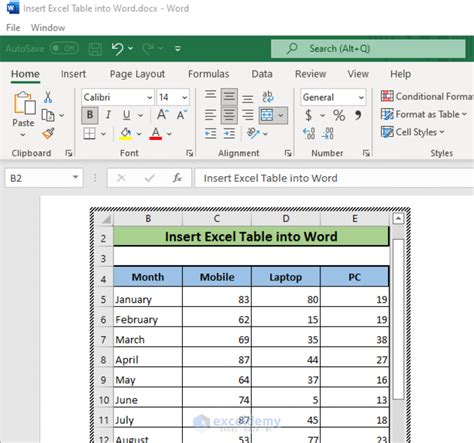Viewport: 474px width, 443px height.
Task: Click the Insert Function fx icon
Action: (x=177, y=178)
